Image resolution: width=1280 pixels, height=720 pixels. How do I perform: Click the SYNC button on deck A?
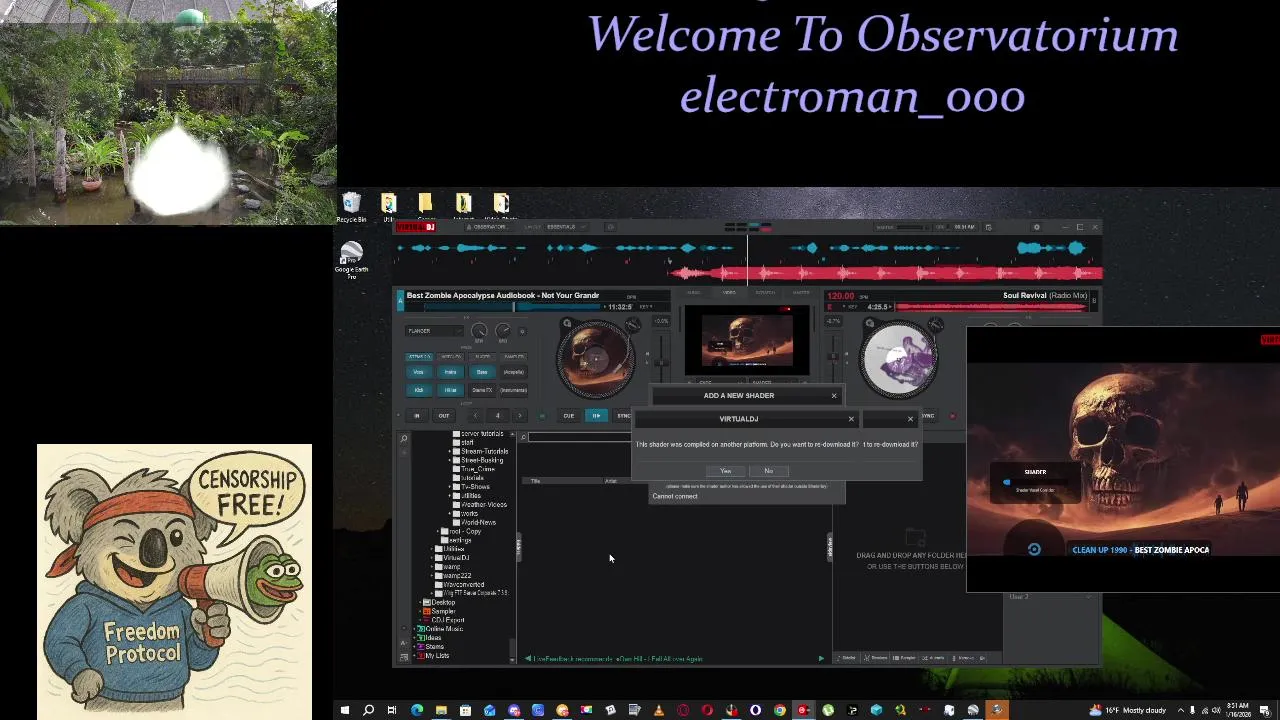point(624,416)
